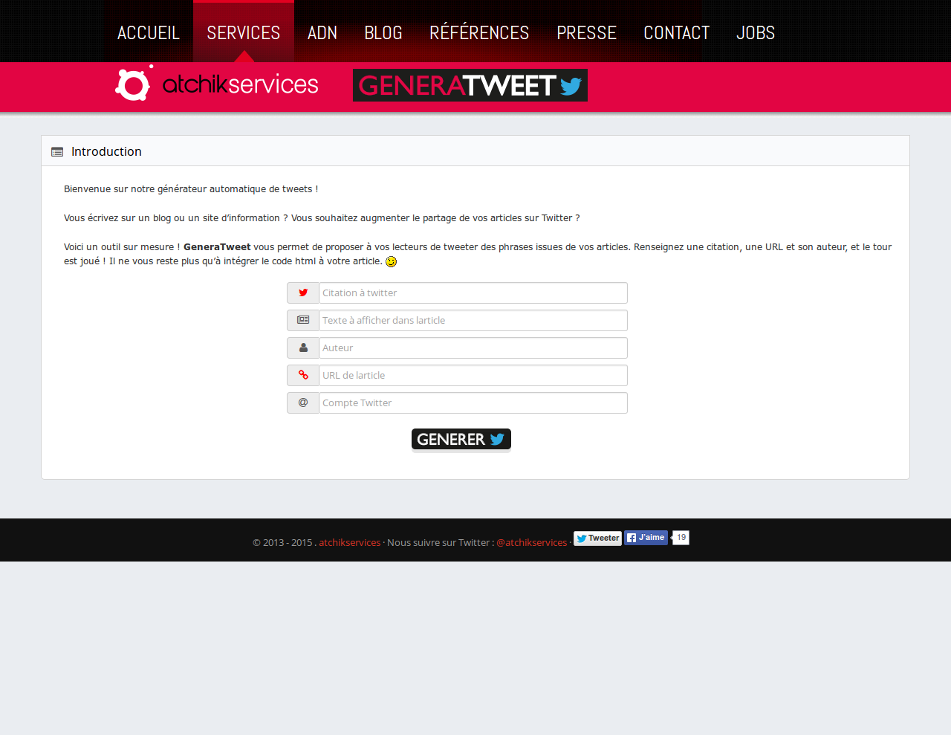Click the 'Vous écrivez sur un blog' sentence
Viewport: 951px width, 735px height.
click(x=322, y=218)
